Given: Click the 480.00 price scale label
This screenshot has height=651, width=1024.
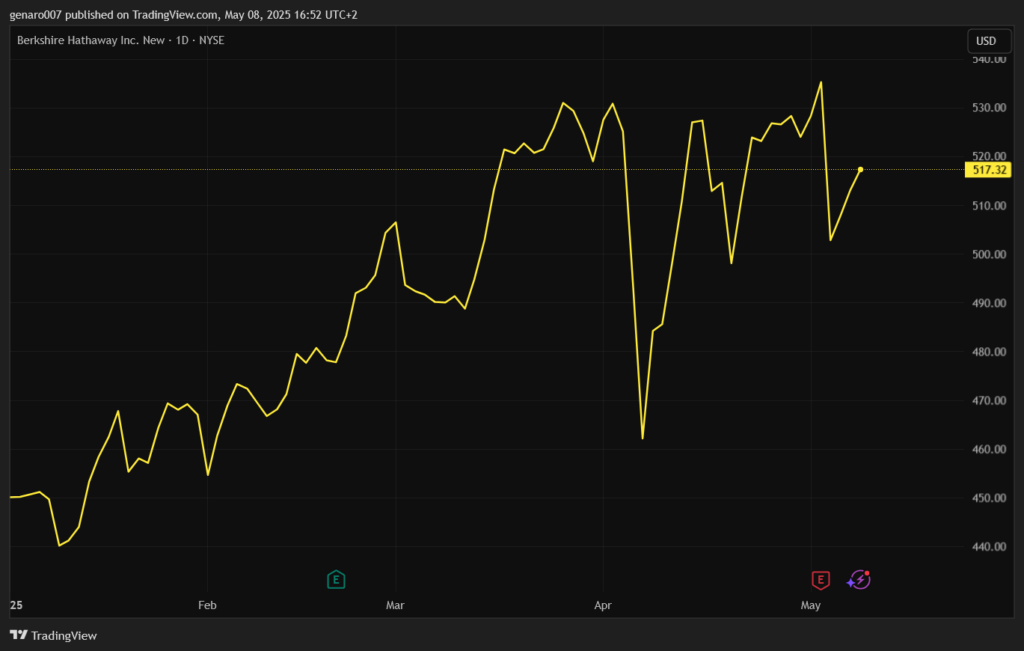Looking at the screenshot, I should [x=988, y=352].
